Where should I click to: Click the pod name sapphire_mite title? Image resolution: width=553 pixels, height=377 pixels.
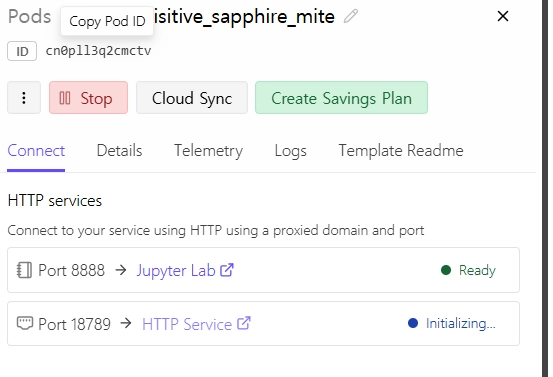244,17
